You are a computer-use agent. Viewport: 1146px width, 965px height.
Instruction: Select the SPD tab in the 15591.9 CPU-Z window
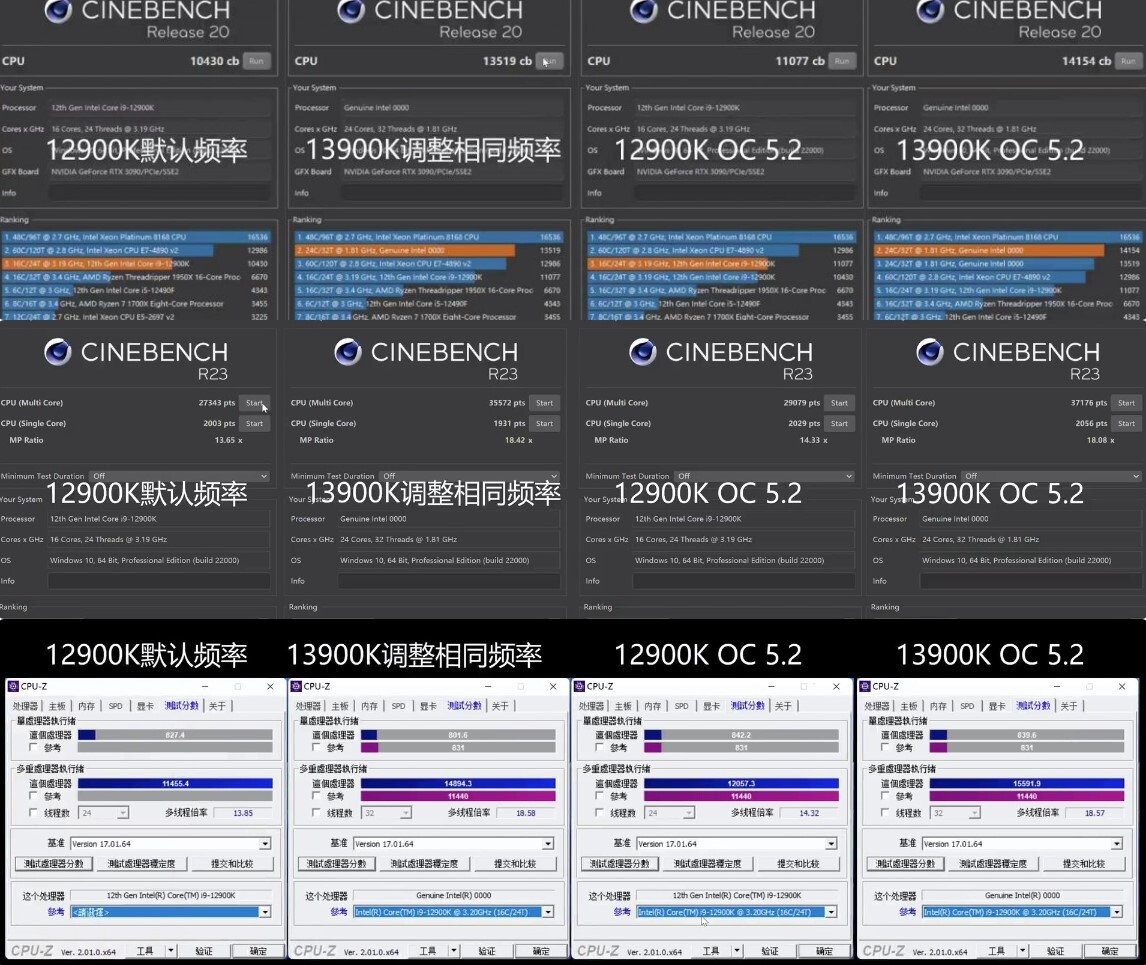967,706
